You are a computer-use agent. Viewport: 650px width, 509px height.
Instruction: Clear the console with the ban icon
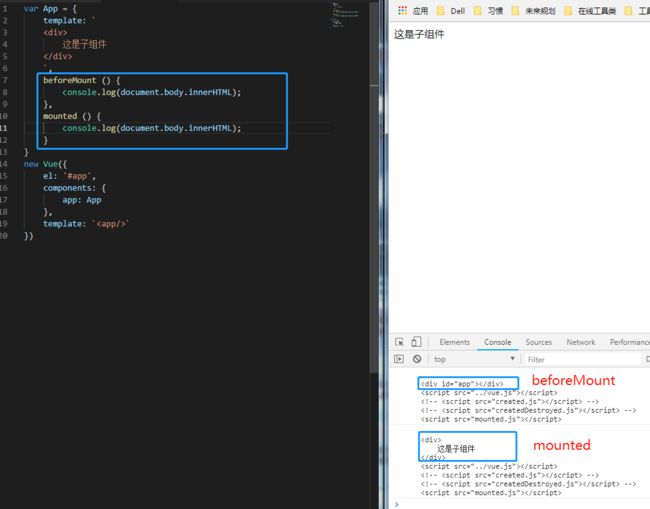pos(417,359)
